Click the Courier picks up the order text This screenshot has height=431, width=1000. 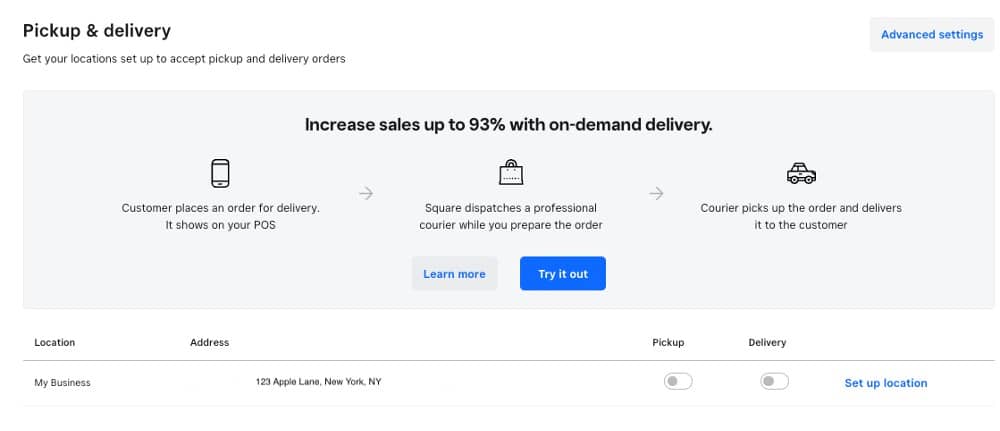coord(801,216)
